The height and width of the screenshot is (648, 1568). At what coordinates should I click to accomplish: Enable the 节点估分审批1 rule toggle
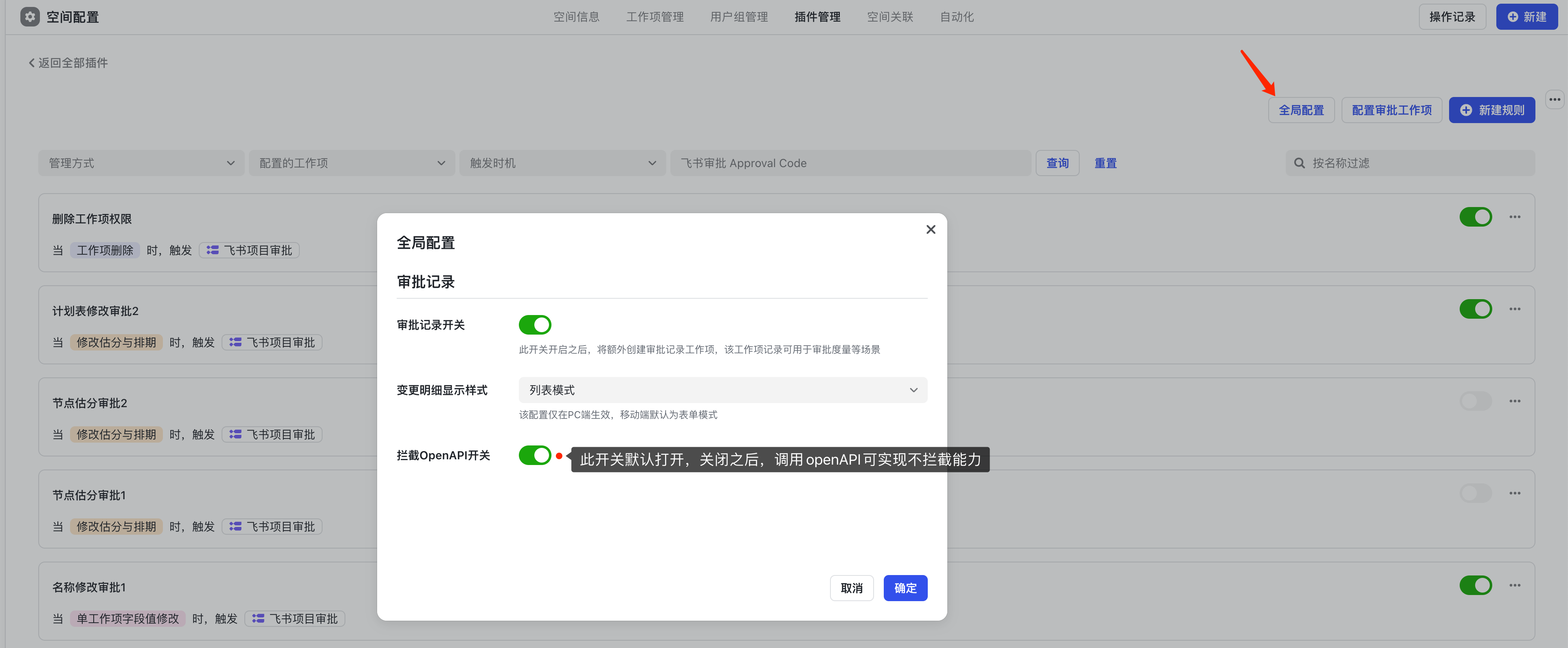(x=1476, y=493)
